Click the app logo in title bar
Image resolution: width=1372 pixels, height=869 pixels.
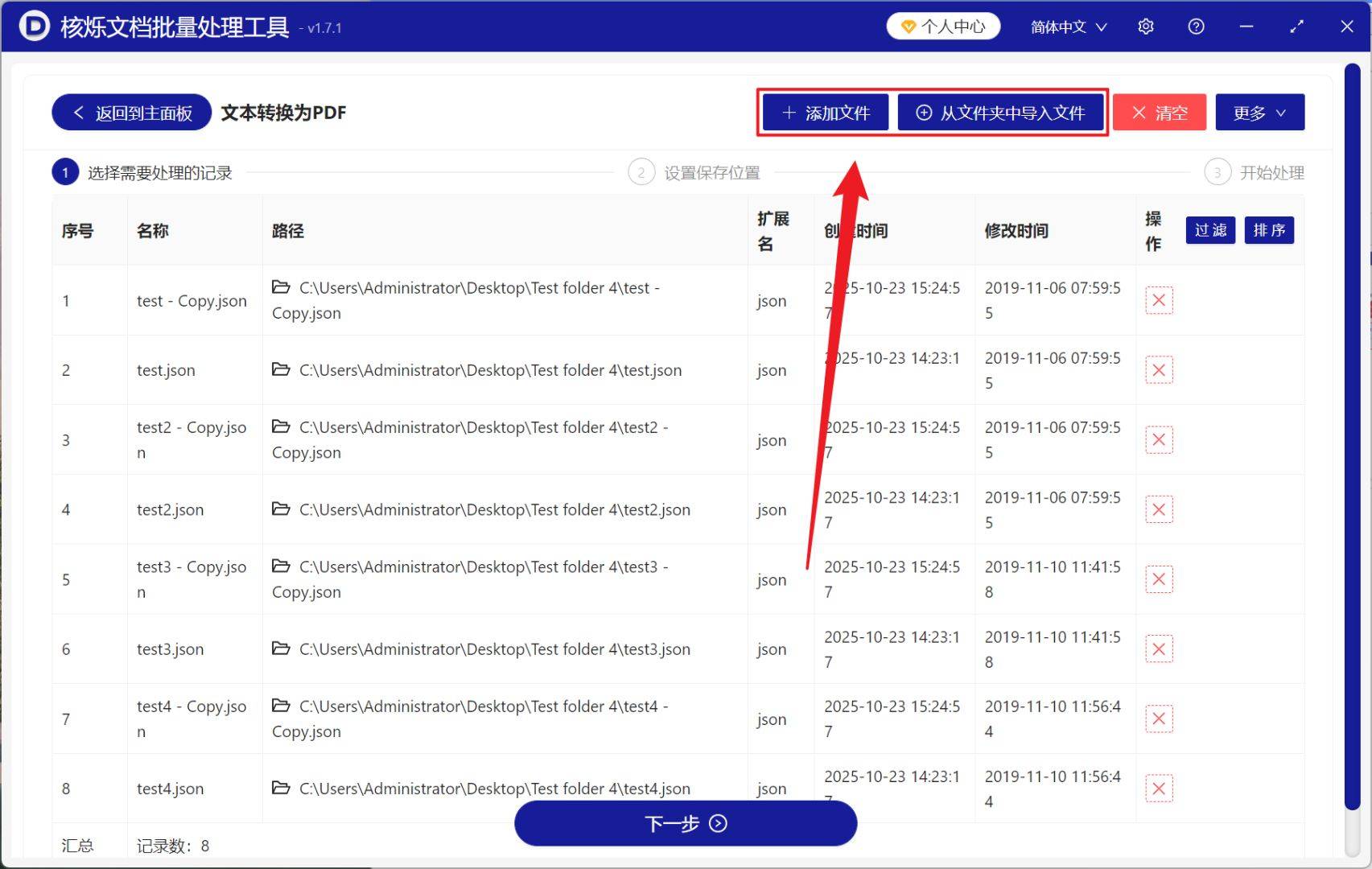(34, 27)
